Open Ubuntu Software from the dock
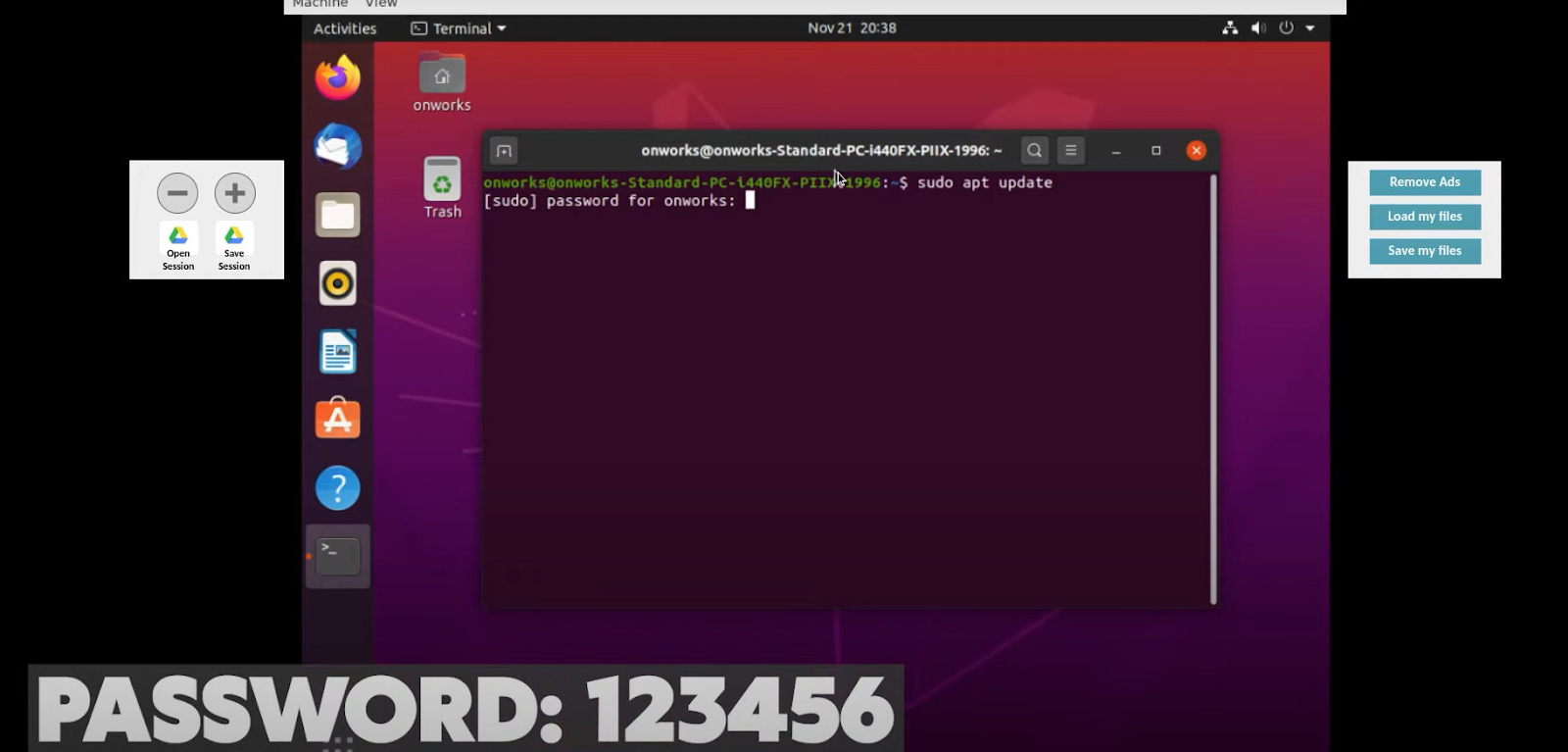 point(338,419)
